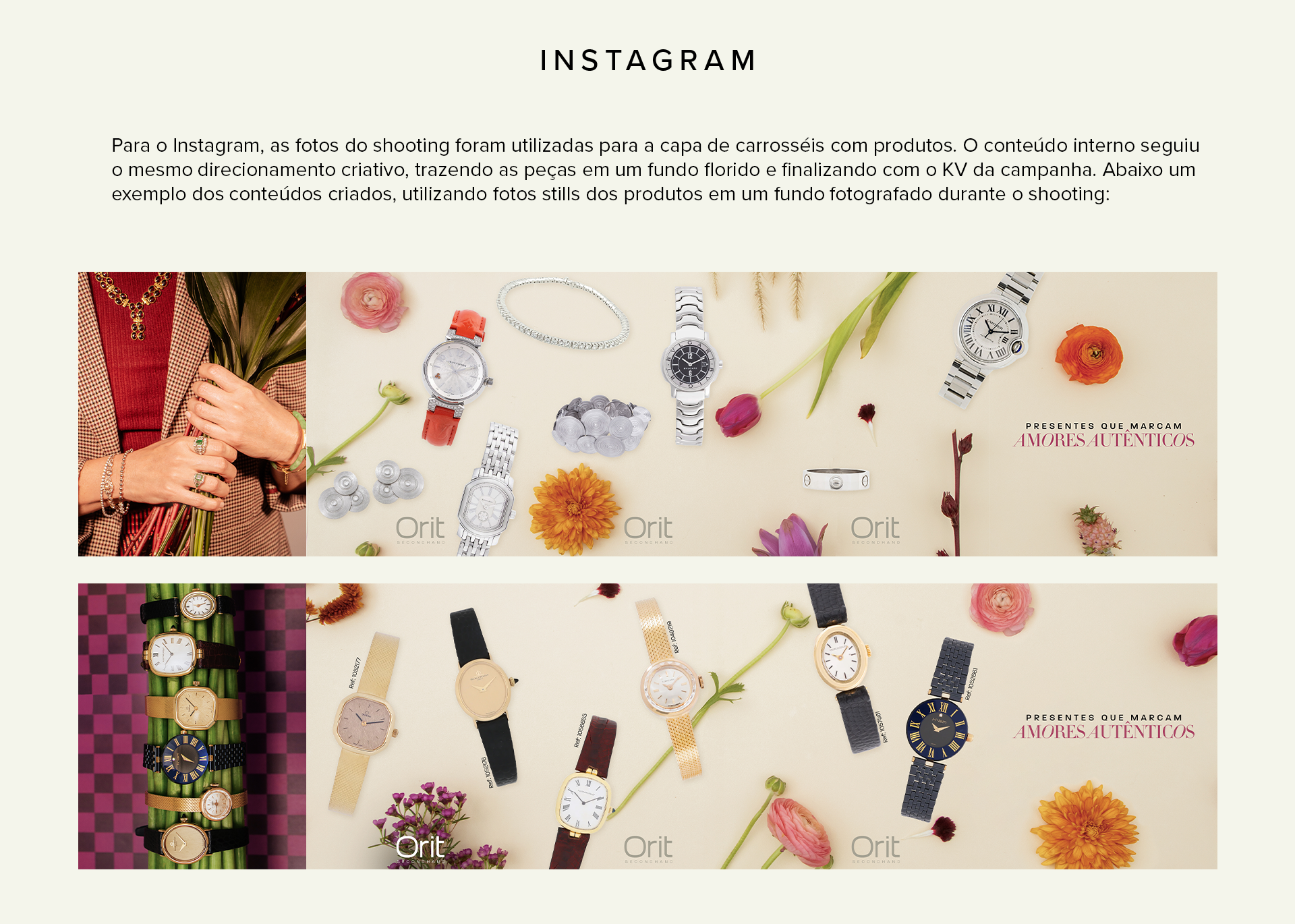This screenshot has height=924, width=1295.
Task: Select the red leather strap watch
Action: pos(454,376)
